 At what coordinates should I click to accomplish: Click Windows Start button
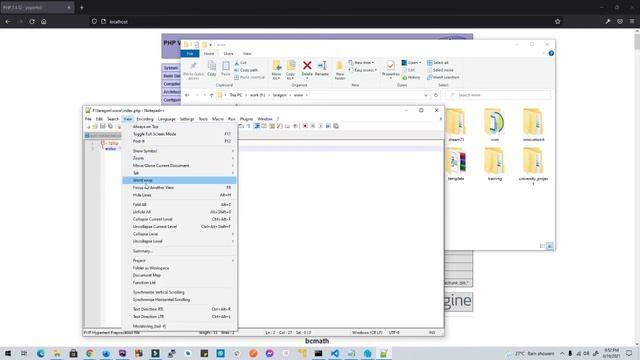click(8, 353)
